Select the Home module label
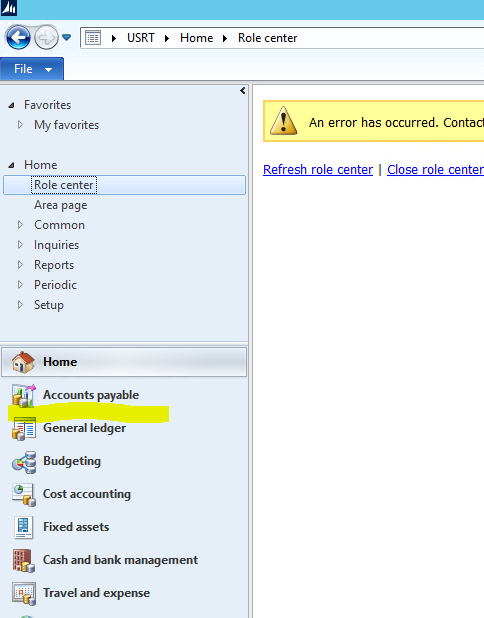This screenshot has height=618, width=484. [60, 362]
